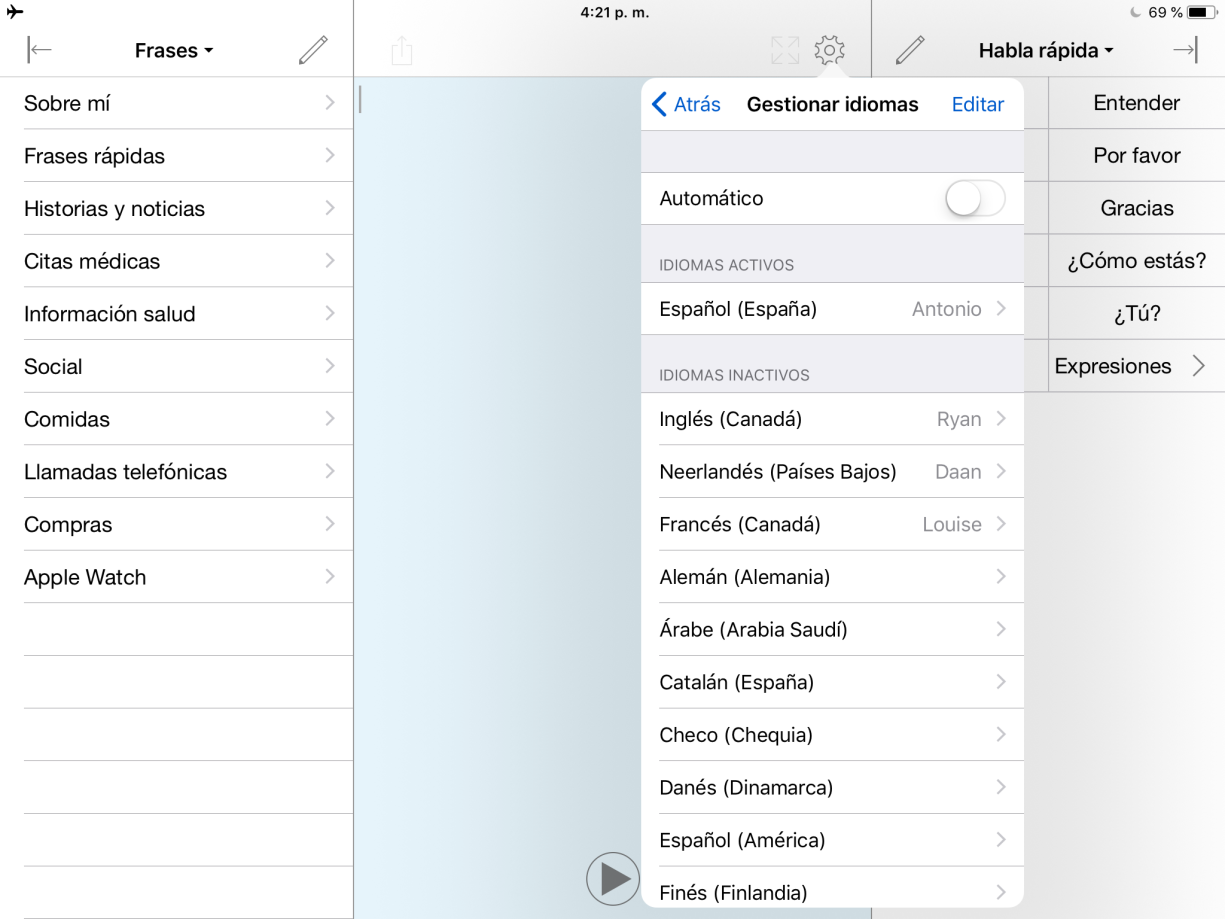Tap the battery icon in status bar
Viewport: 1225px width, 919px height.
pos(1202,13)
